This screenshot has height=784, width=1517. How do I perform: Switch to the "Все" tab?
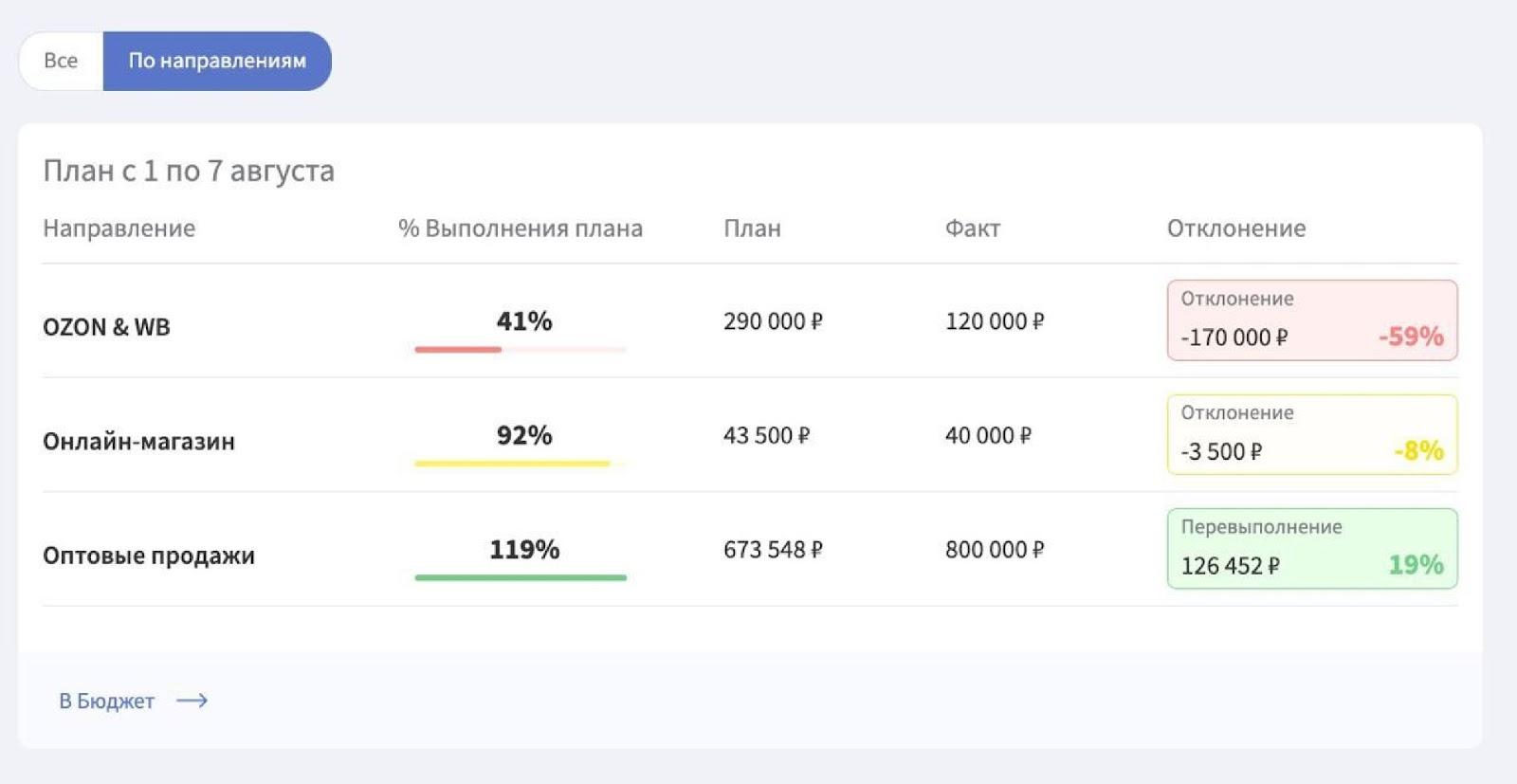pos(61,61)
